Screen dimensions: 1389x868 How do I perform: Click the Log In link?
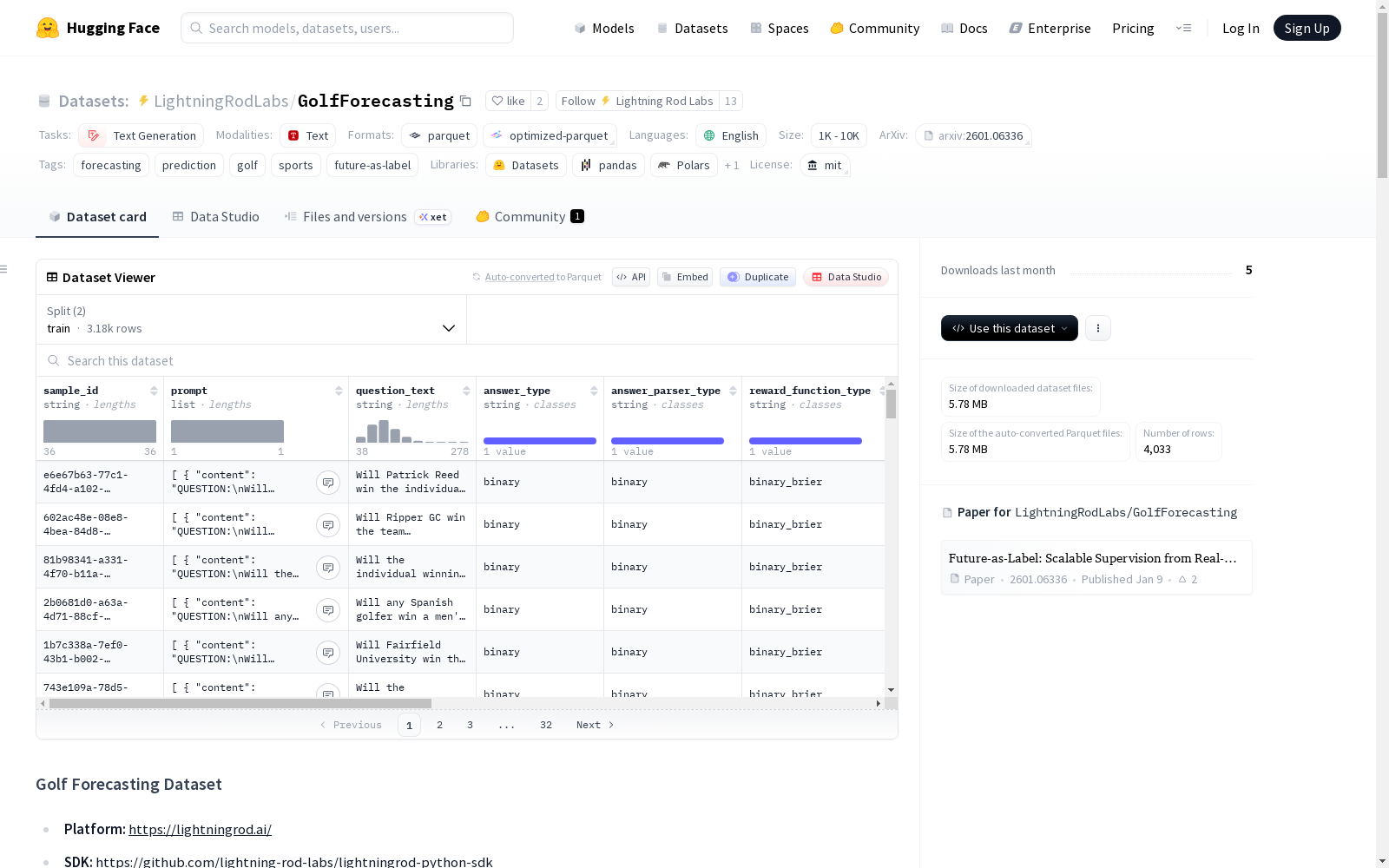coord(1241,28)
